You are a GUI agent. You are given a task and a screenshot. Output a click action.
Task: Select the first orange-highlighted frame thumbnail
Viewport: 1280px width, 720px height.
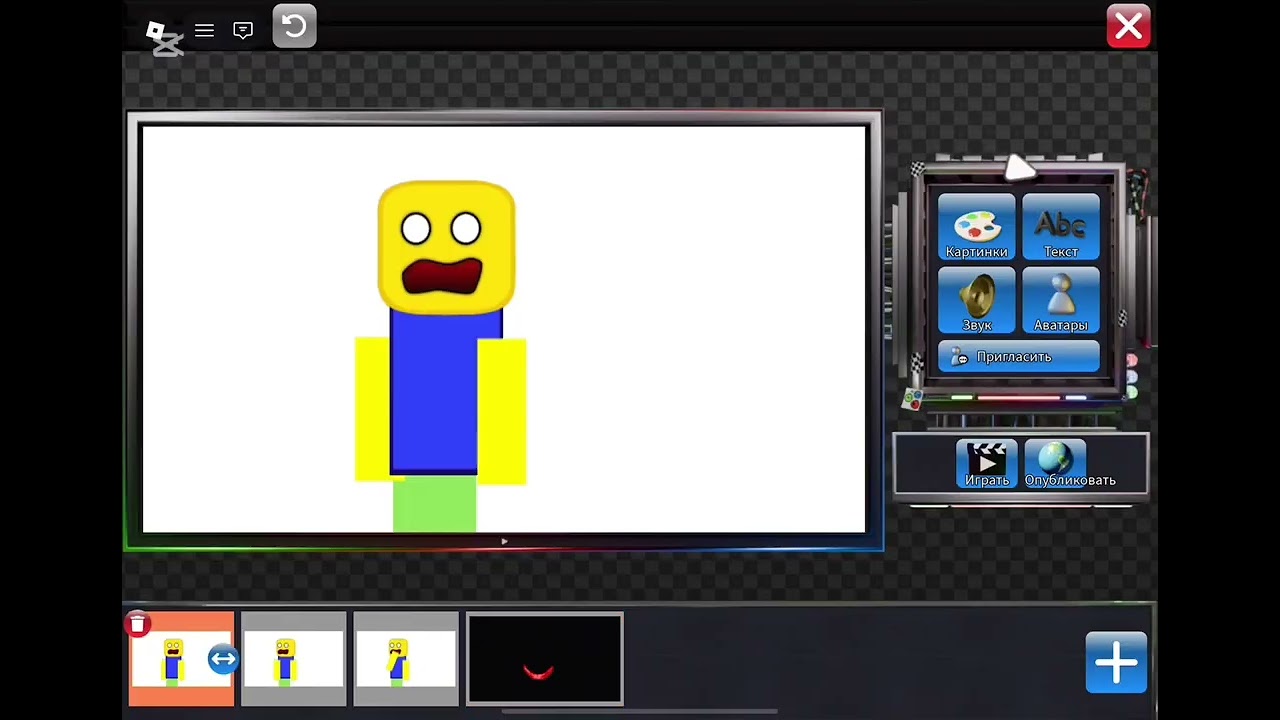pyautogui.click(x=181, y=659)
